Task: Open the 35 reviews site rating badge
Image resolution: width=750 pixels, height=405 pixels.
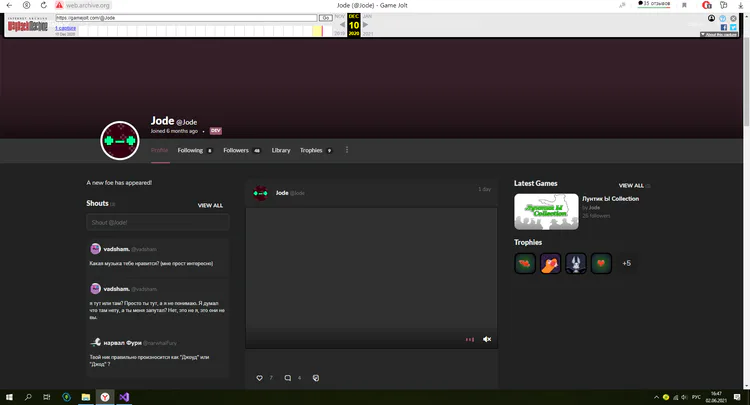Action: point(654,4)
